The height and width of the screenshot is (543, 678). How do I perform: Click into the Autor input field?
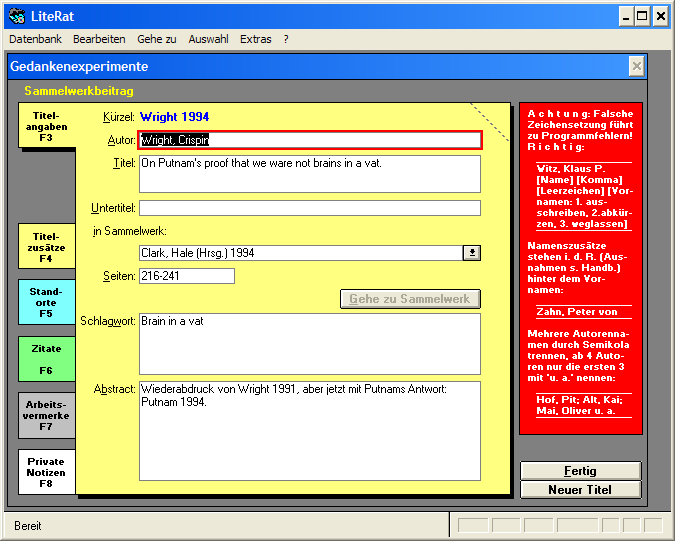(x=310, y=140)
